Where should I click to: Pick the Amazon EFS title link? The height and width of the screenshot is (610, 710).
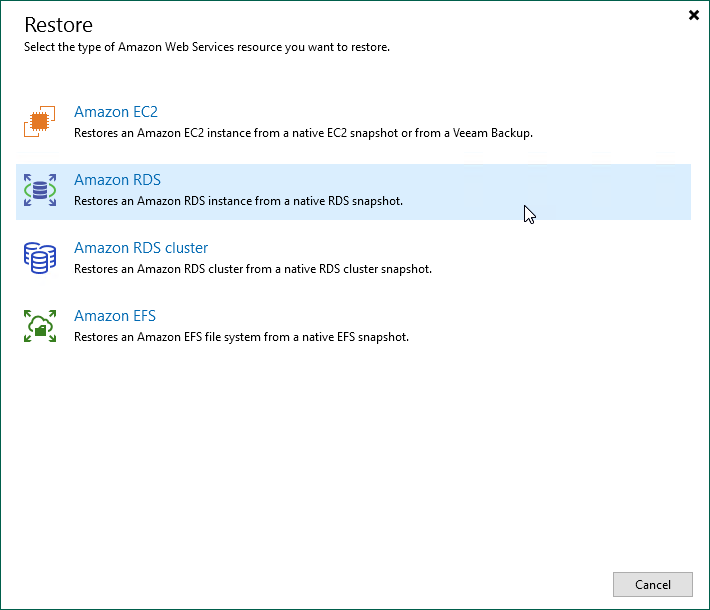(115, 316)
